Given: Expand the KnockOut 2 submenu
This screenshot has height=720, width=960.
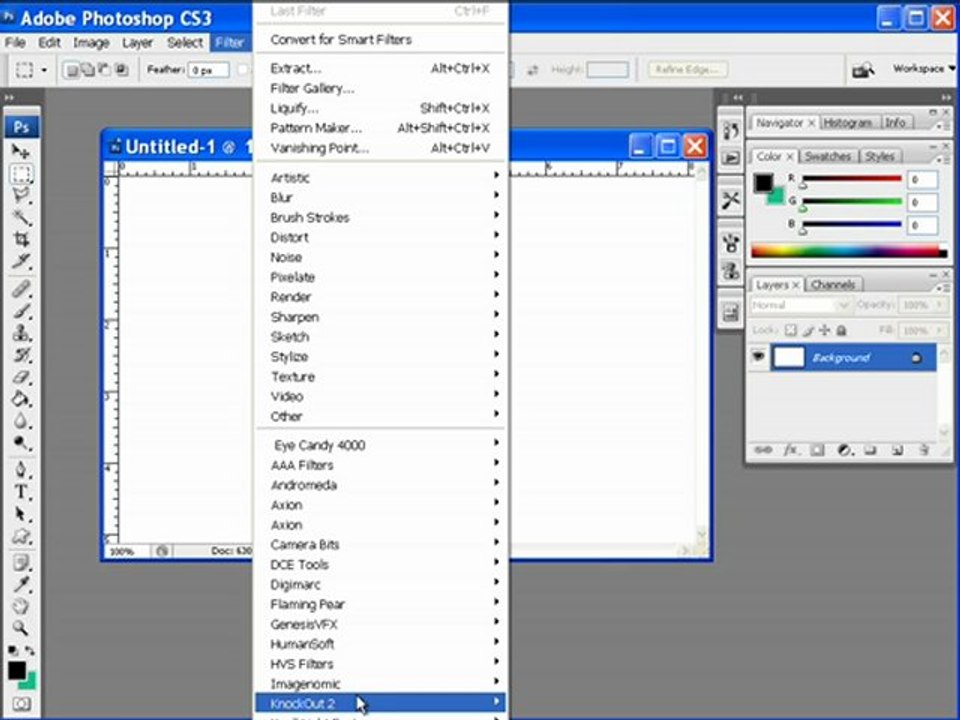Looking at the screenshot, I should click(381, 703).
